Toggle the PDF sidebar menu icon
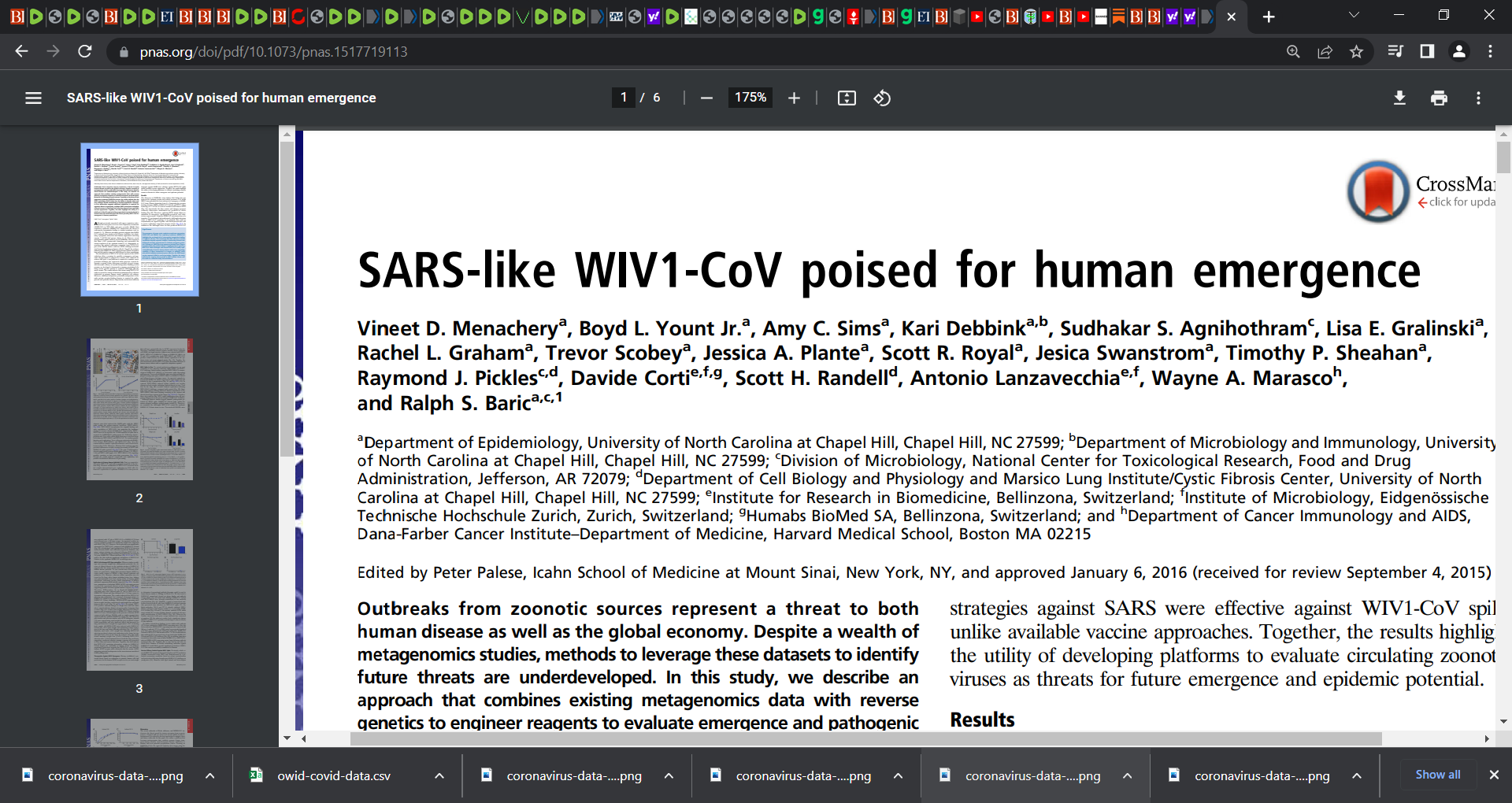This screenshot has width=1512, height=803. (x=33, y=98)
